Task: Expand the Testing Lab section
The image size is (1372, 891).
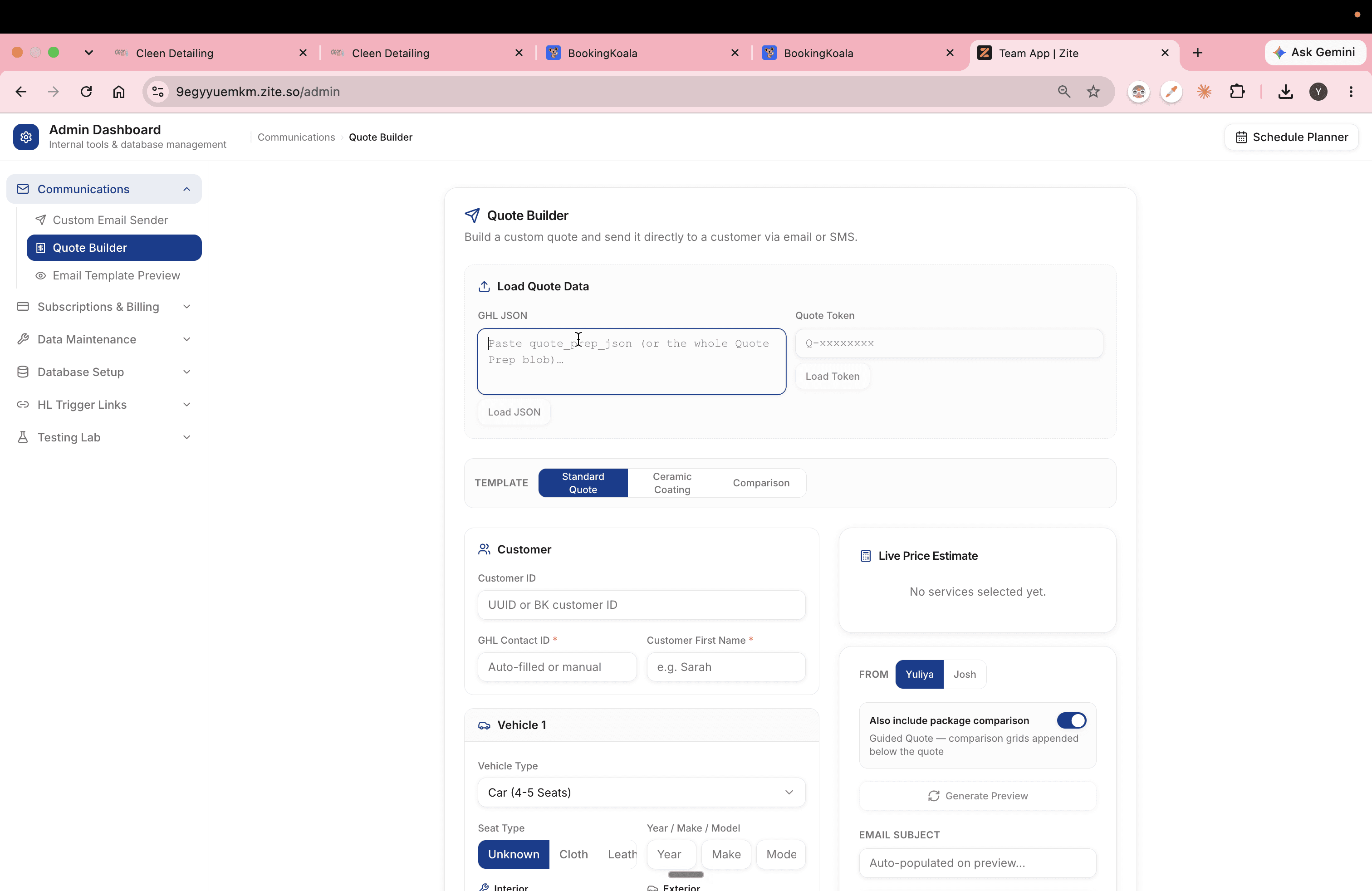Action: (187, 437)
